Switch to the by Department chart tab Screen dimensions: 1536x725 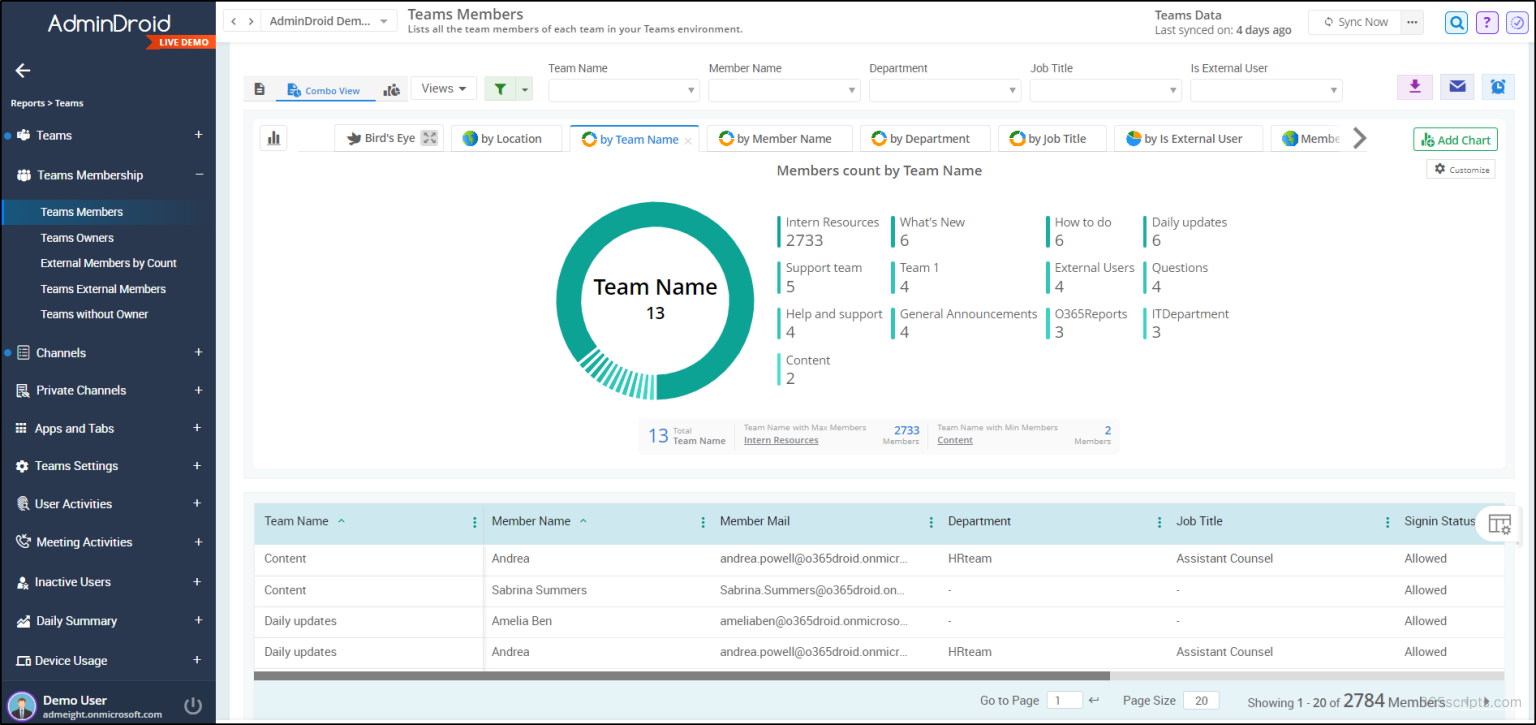pyautogui.click(x=925, y=138)
